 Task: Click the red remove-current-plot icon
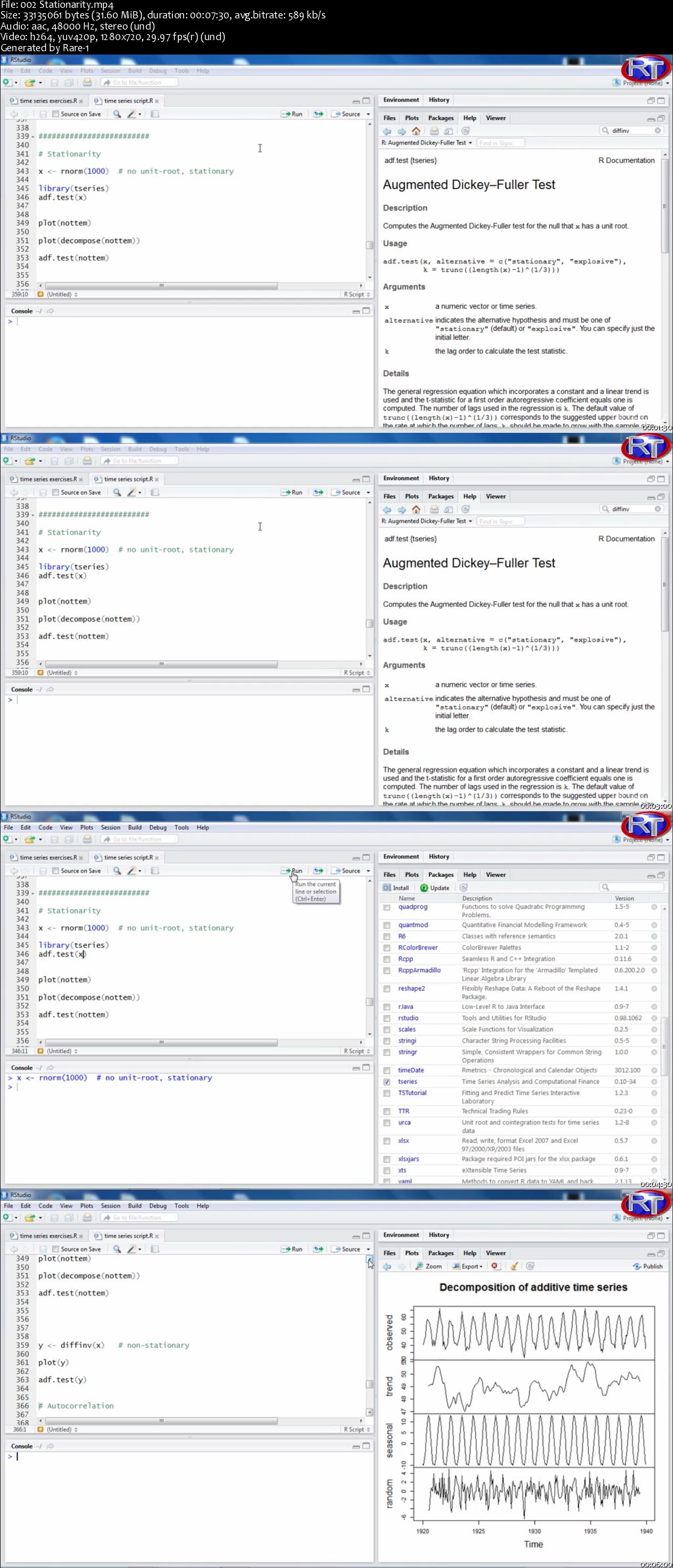point(496,1266)
